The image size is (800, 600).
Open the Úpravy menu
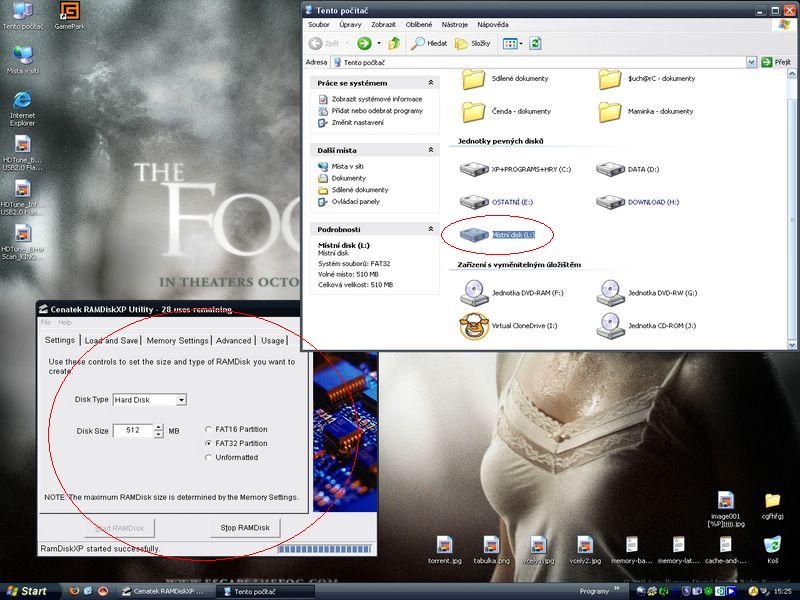click(350, 24)
